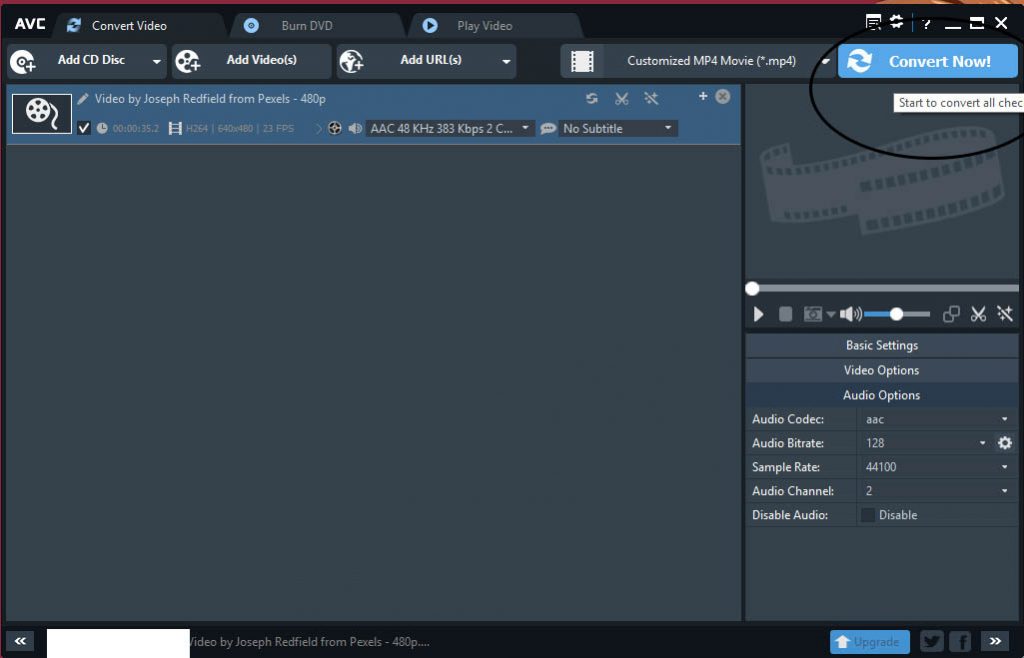Image resolution: width=1024 pixels, height=658 pixels.
Task: Open the Burn DVD tab
Action: [306, 25]
